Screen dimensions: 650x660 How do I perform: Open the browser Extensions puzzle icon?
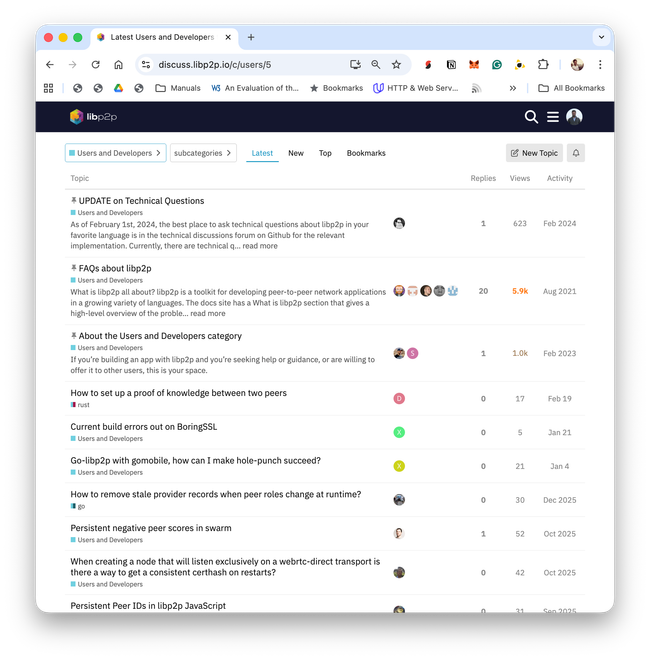pyautogui.click(x=543, y=64)
